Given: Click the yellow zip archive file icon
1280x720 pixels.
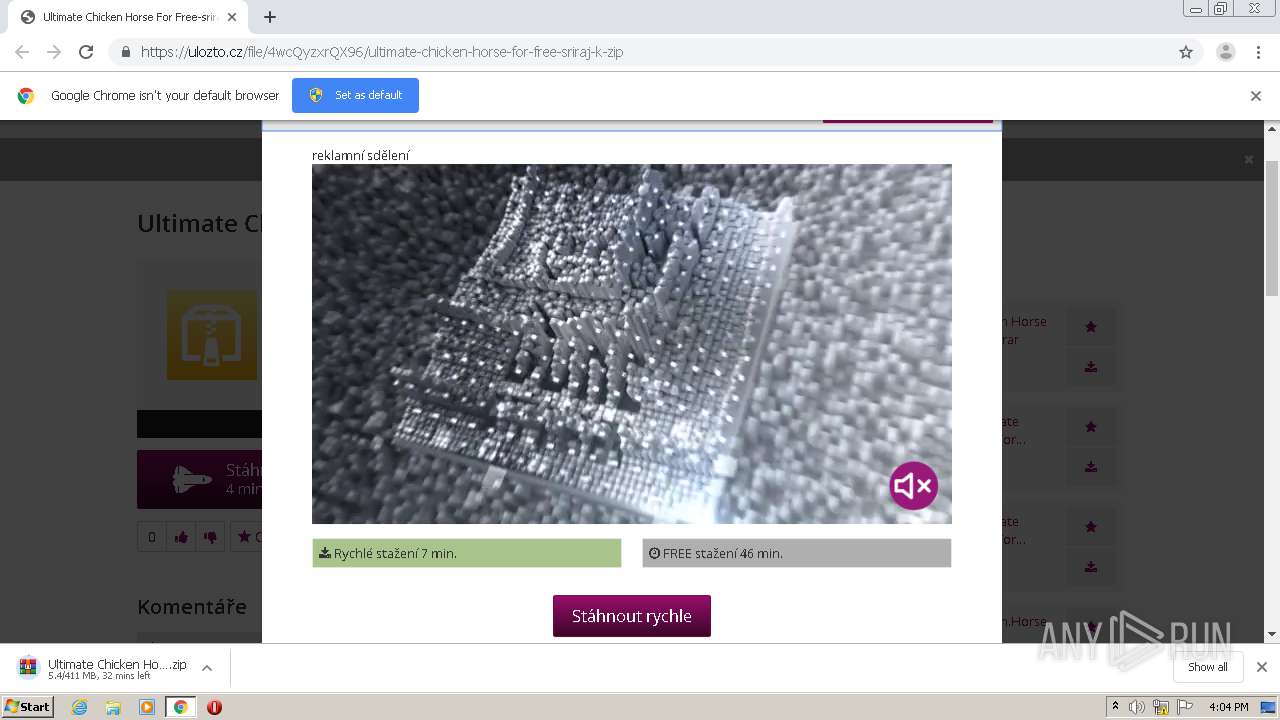Looking at the screenshot, I should coord(212,335).
